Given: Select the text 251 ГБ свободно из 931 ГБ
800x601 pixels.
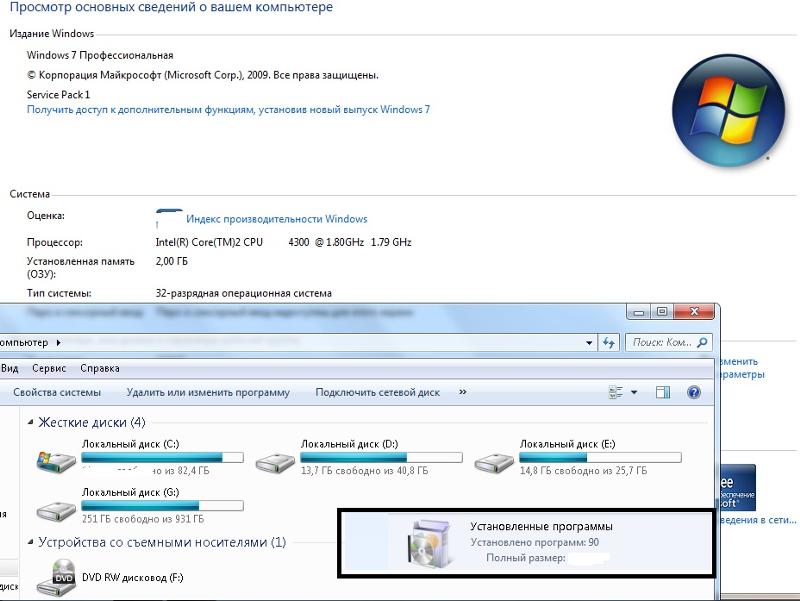Looking at the screenshot, I should tap(143, 519).
